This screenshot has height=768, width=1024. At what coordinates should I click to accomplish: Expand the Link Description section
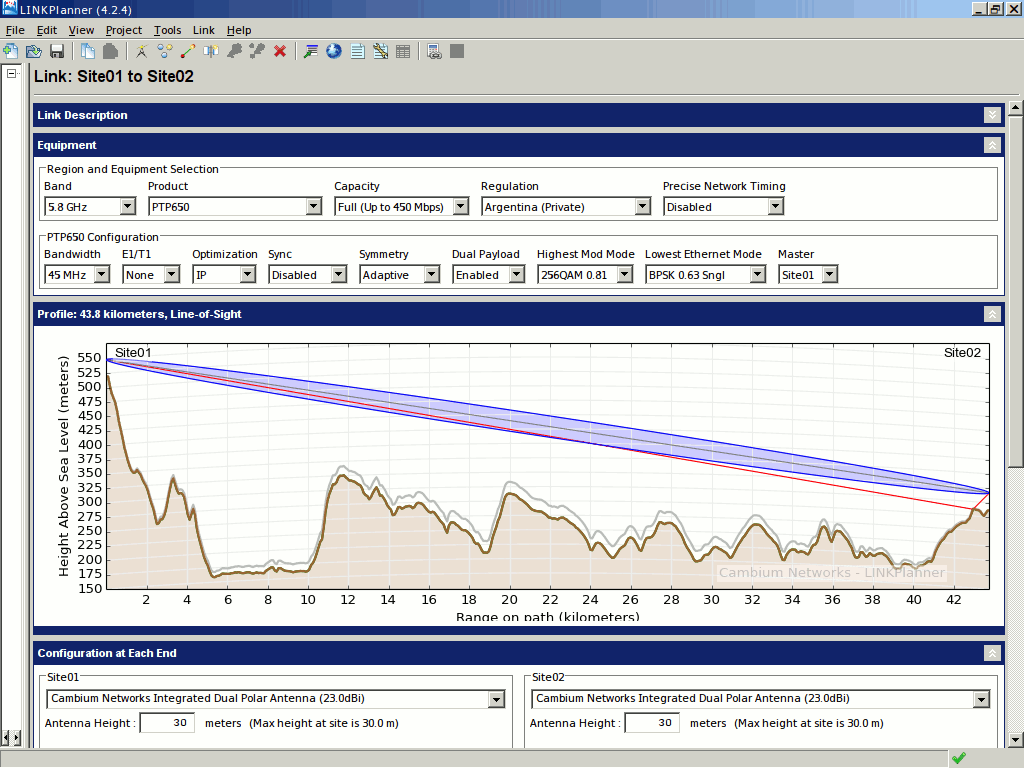coord(992,115)
